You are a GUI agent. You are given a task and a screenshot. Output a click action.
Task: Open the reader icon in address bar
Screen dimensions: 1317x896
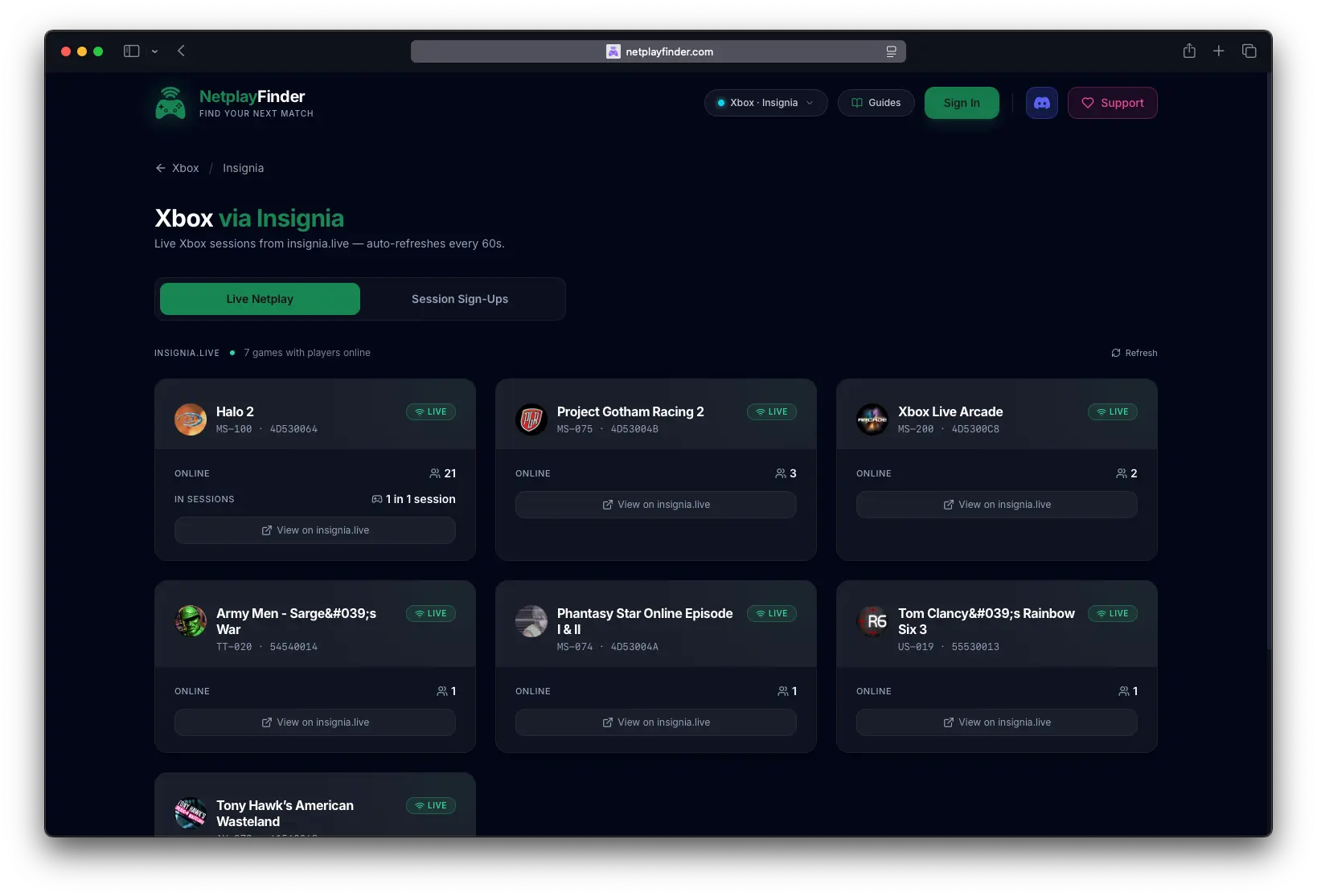pos(891,51)
